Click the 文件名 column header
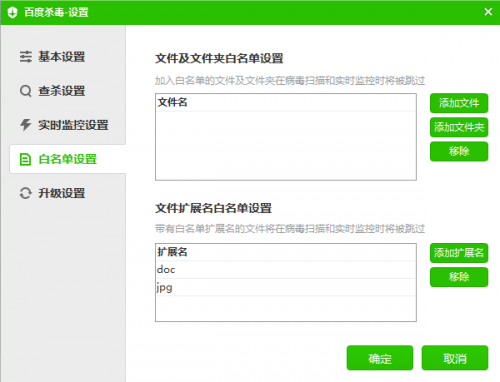Screen dimensions: 500x382 click(x=286, y=102)
